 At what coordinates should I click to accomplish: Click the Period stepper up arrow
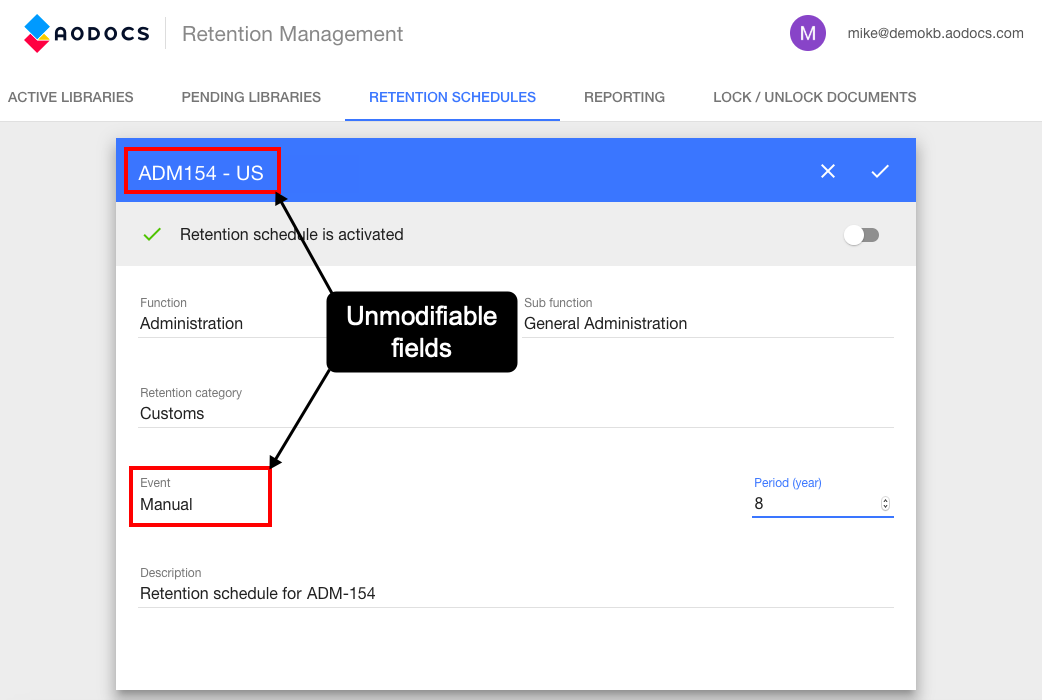[884, 499]
